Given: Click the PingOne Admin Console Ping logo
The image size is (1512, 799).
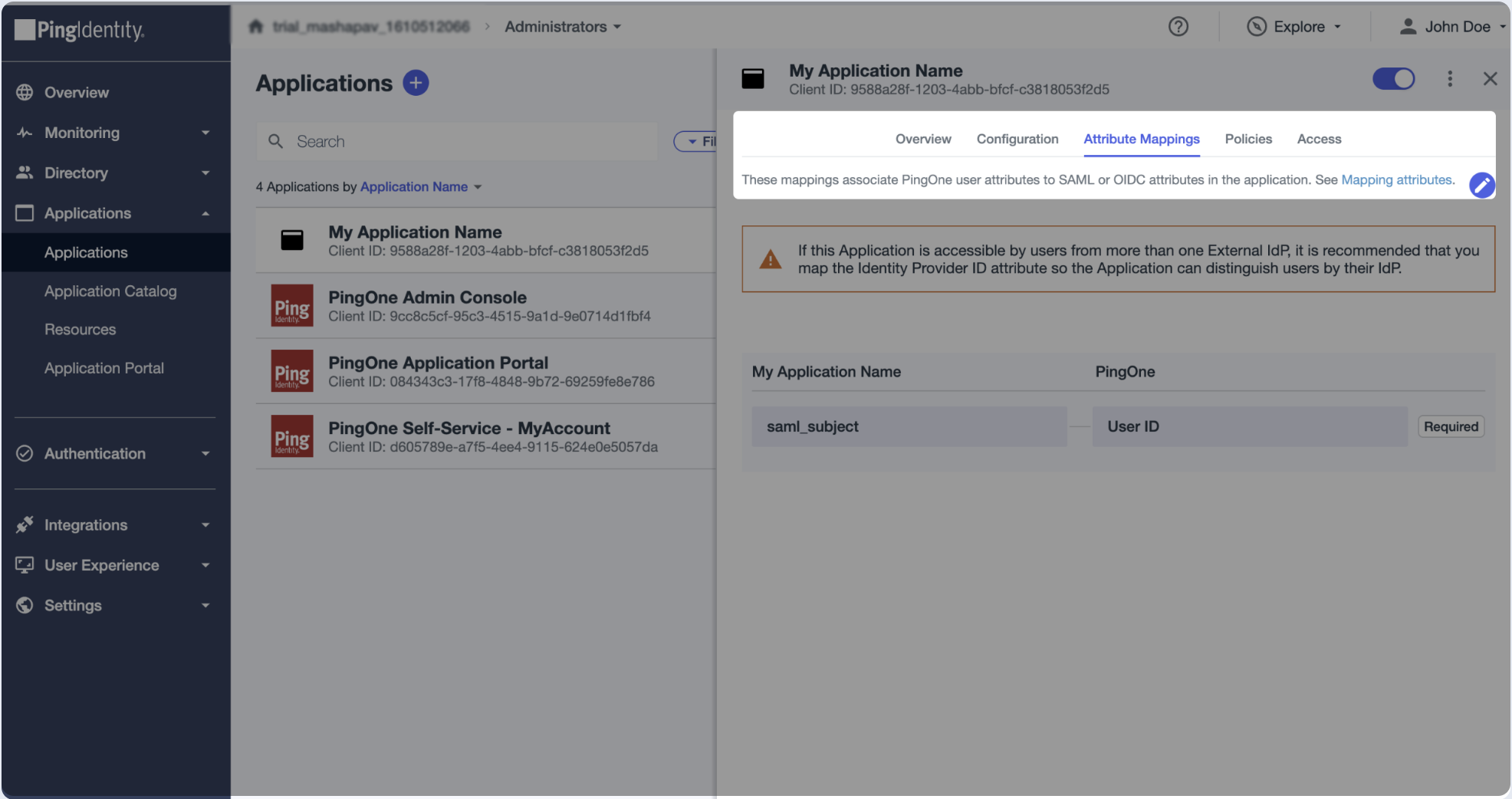Looking at the screenshot, I should pyautogui.click(x=292, y=306).
